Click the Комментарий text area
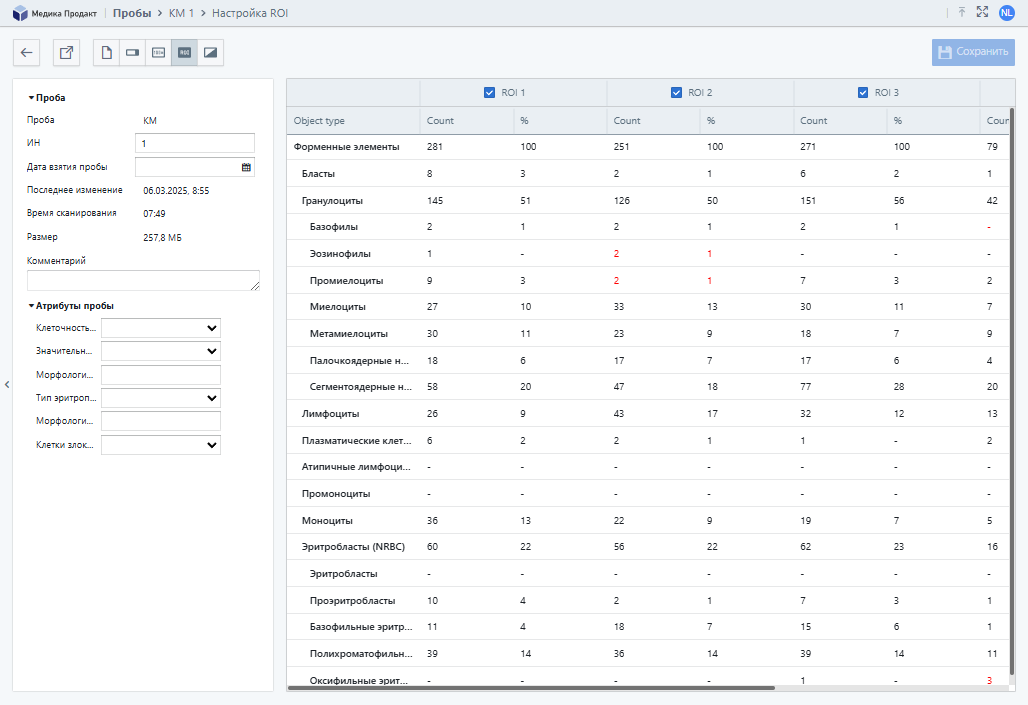The width and height of the screenshot is (1028, 705). point(143,281)
